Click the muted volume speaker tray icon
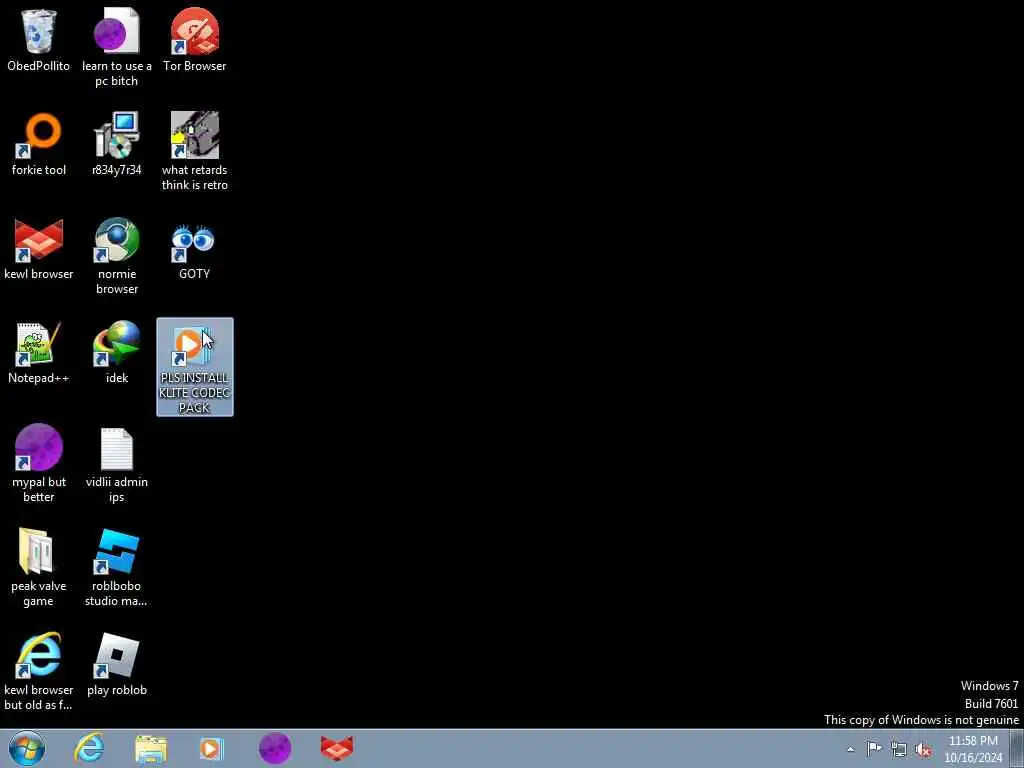Viewport: 1024px width, 768px height. click(923, 750)
